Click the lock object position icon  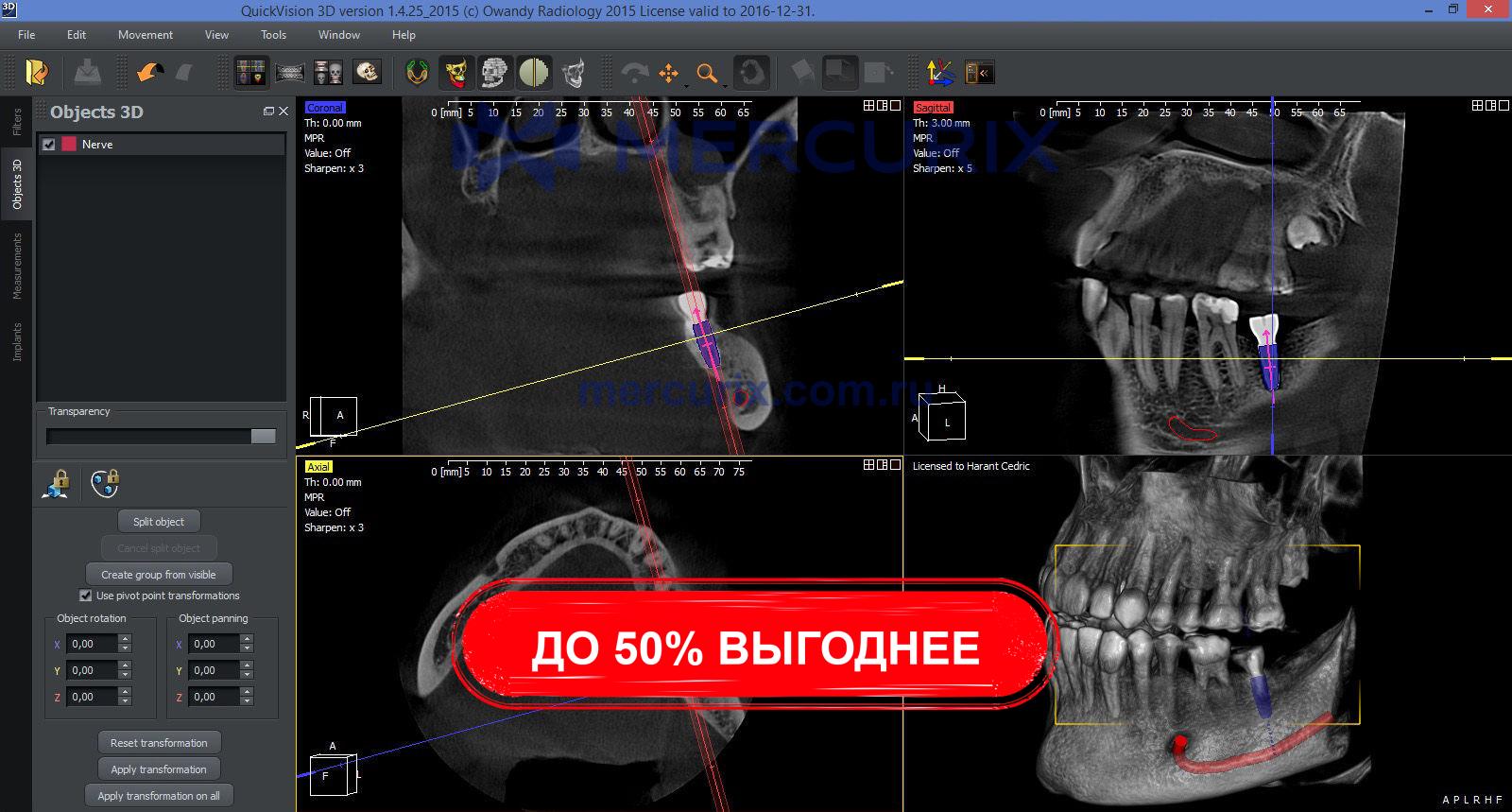(57, 483)
